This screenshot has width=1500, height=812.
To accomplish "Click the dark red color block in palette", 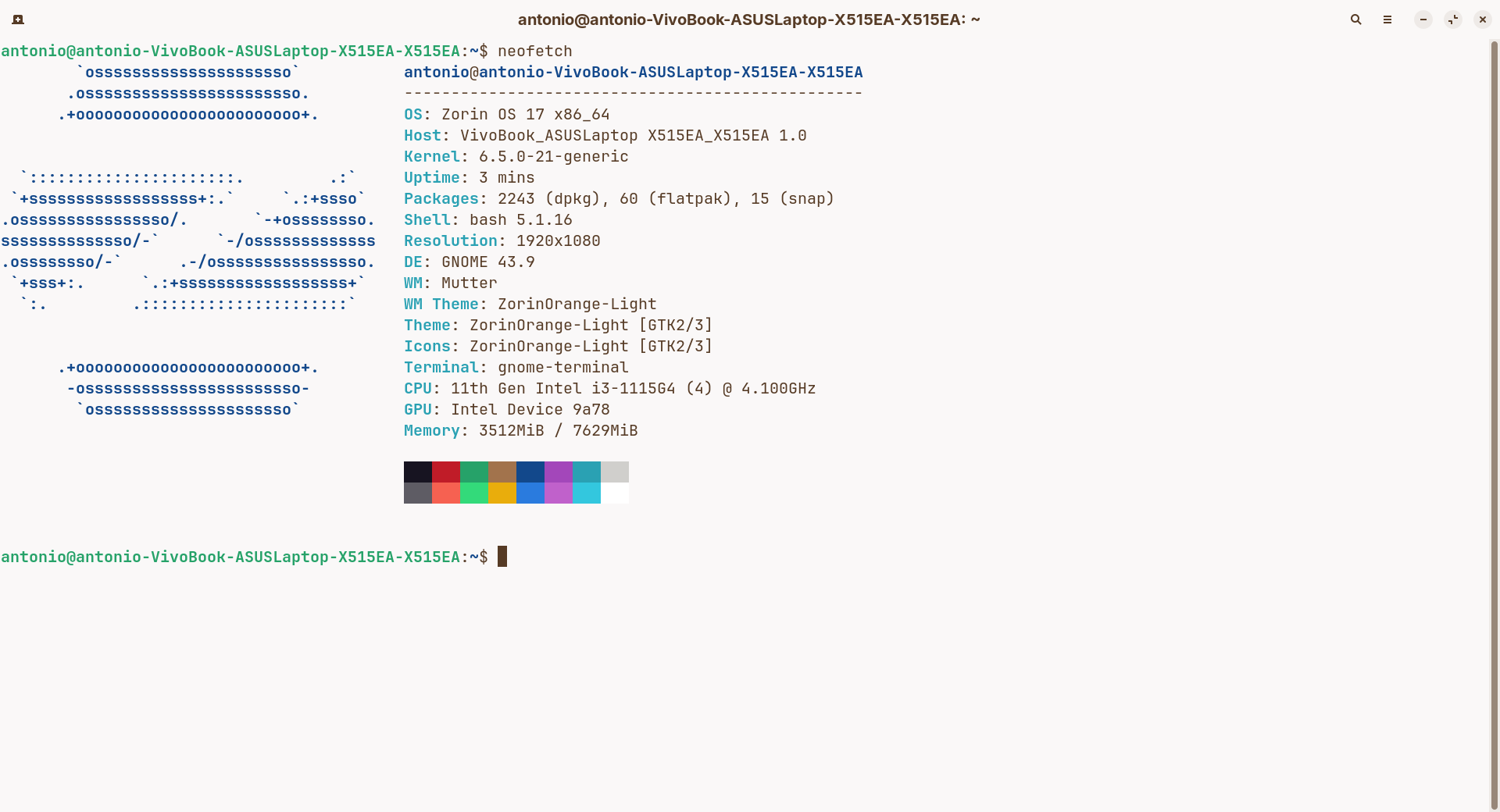I will (446, 472).
